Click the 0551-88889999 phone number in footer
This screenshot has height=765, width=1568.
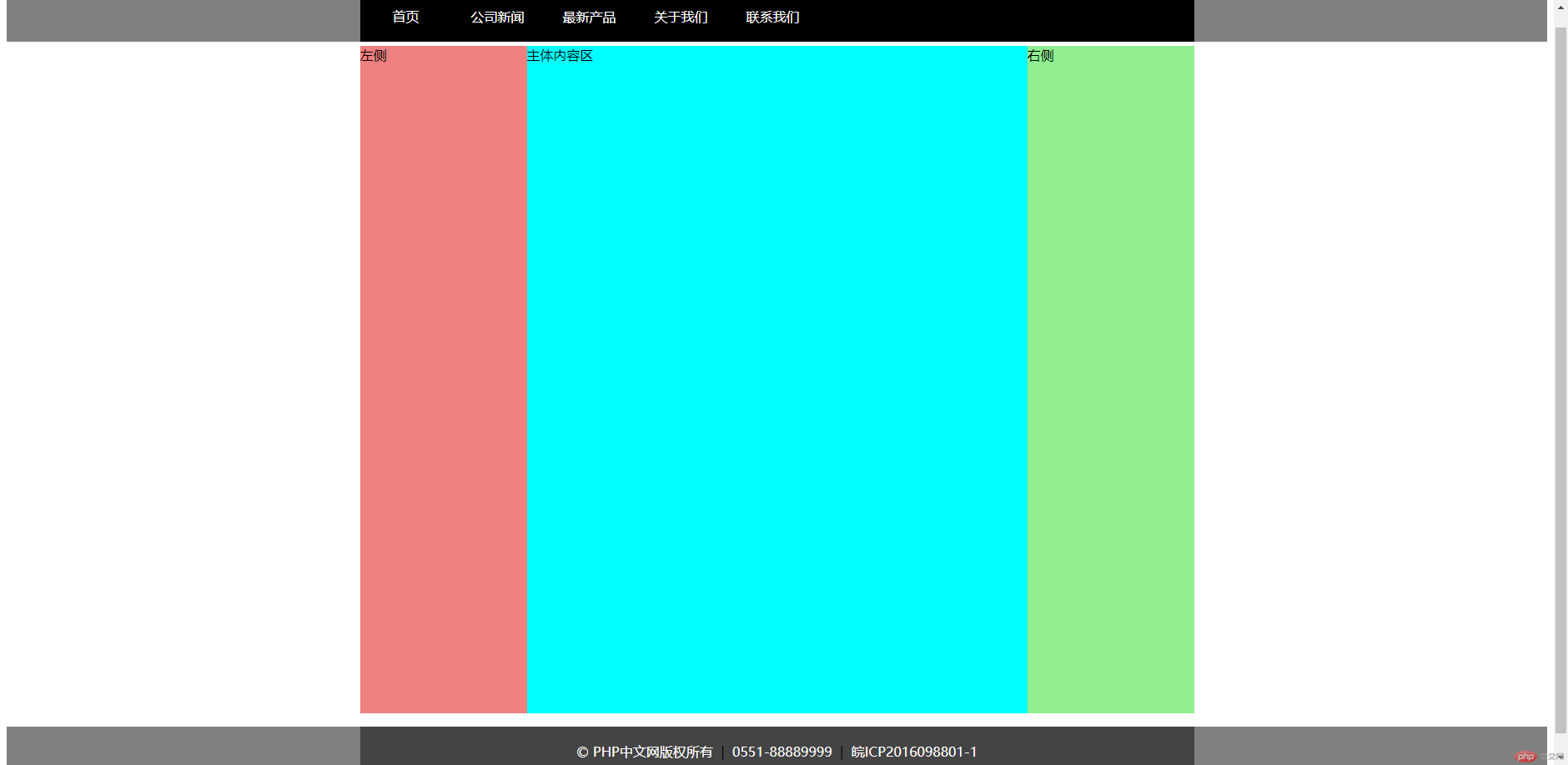782,752
